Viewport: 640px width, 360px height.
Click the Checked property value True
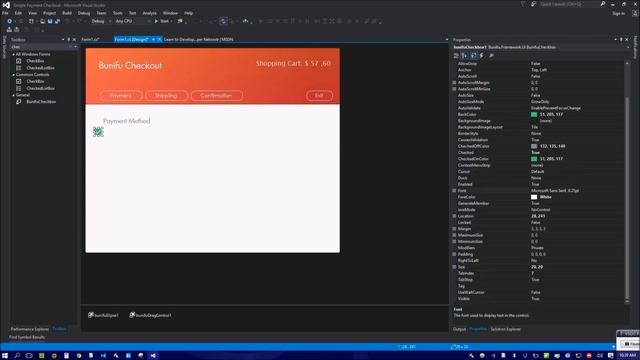[x=535, y=152]
